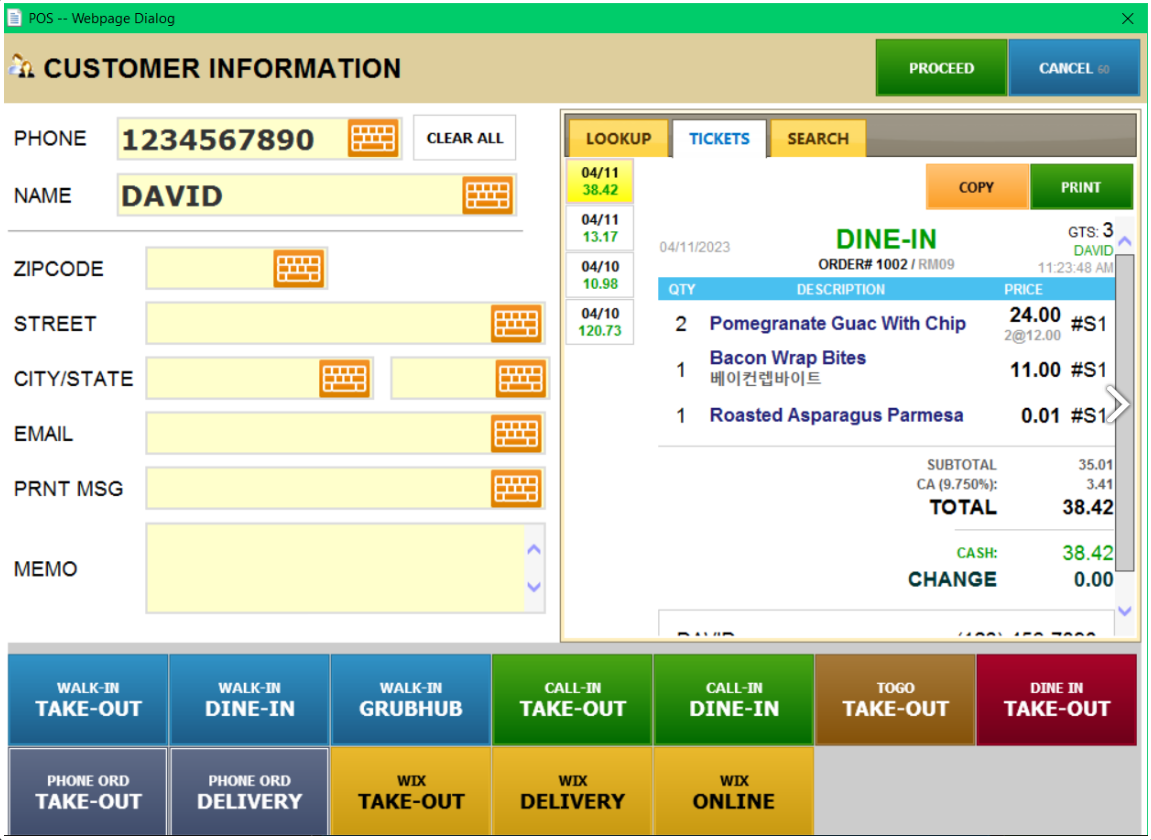Click keyboard icon in the State field

[521, 379]
